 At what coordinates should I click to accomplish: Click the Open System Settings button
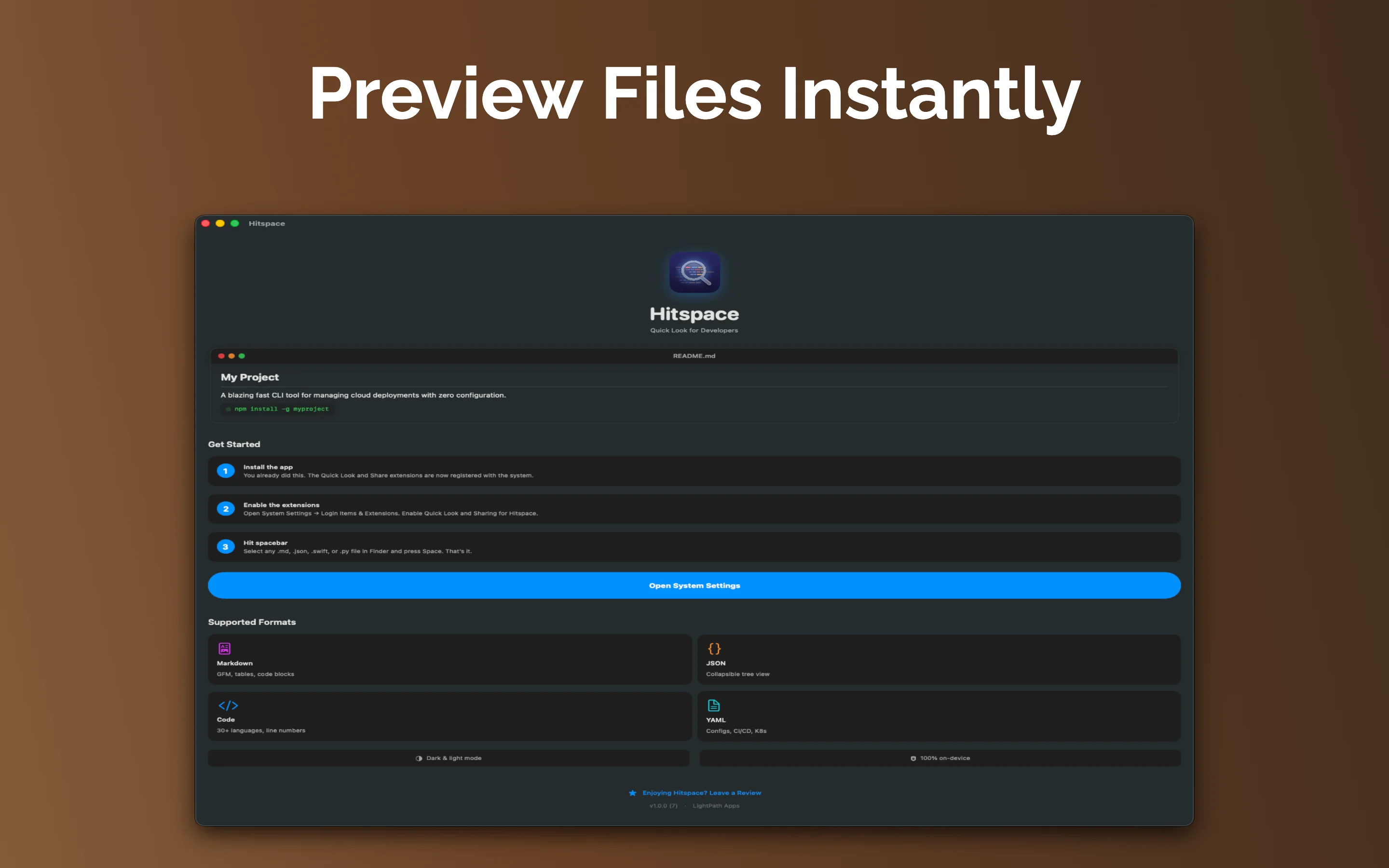694,585
